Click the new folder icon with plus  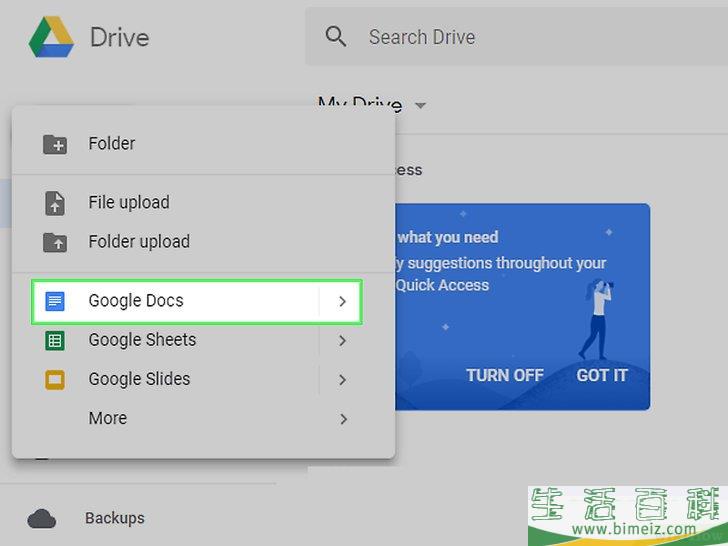click(55, 144)
